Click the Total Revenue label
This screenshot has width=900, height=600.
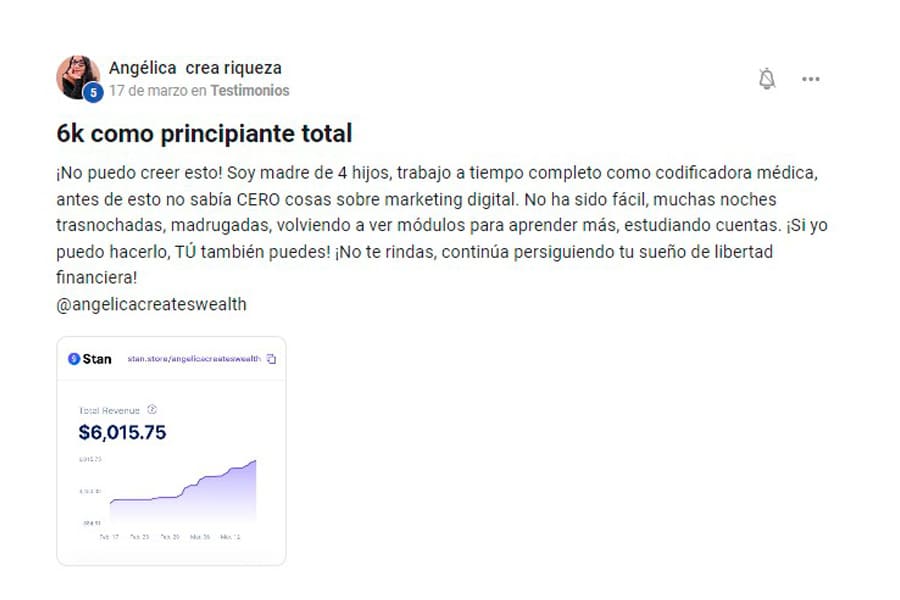tap(110, 410)
